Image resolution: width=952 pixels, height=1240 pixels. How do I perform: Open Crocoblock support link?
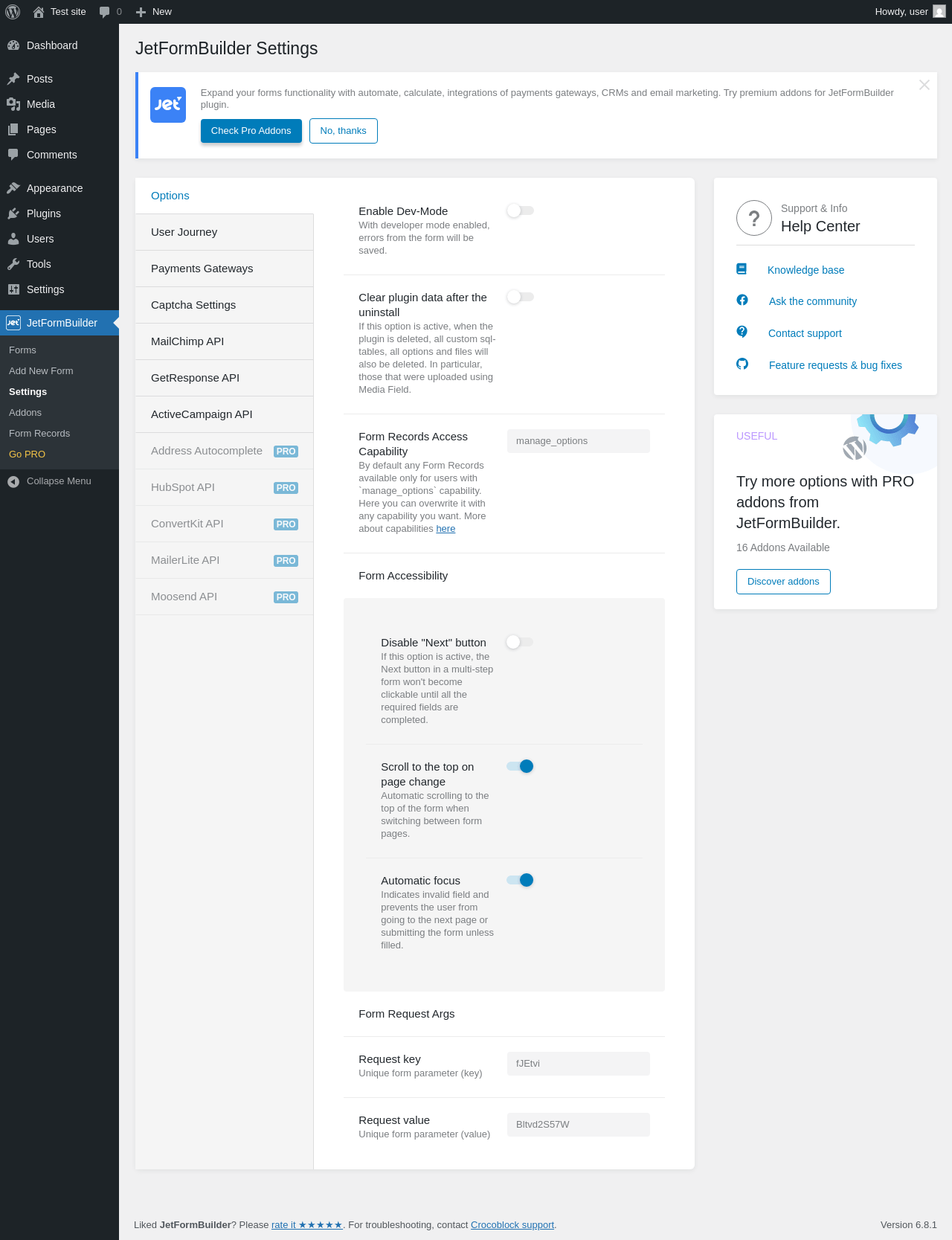(512, 1225)
